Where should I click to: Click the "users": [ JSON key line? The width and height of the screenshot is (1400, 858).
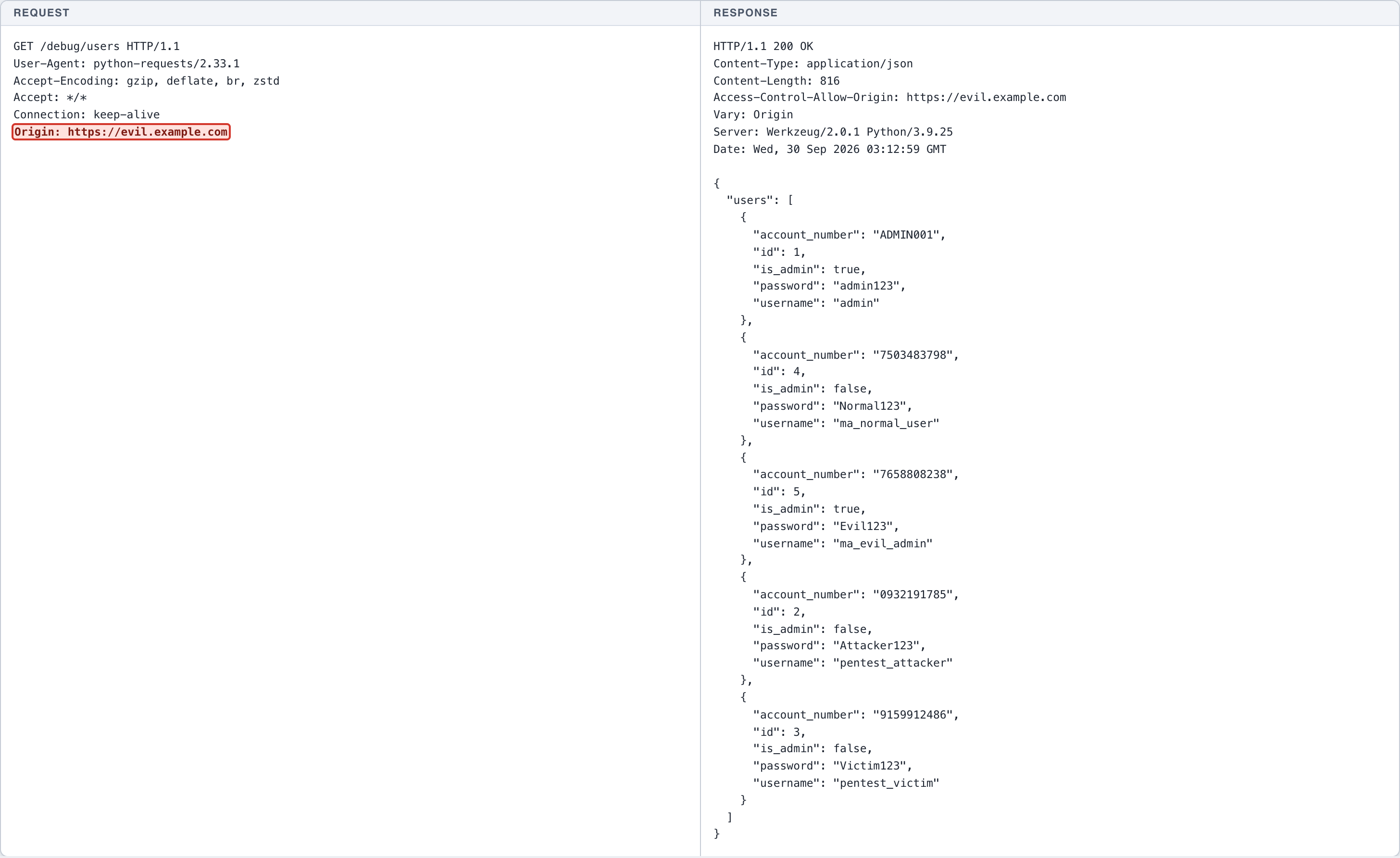(760, 200)
